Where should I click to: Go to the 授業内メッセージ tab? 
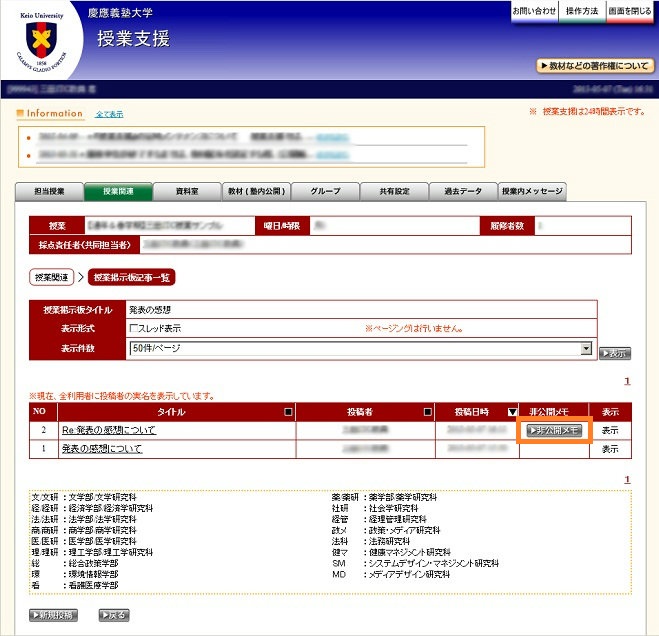[532, 191]
